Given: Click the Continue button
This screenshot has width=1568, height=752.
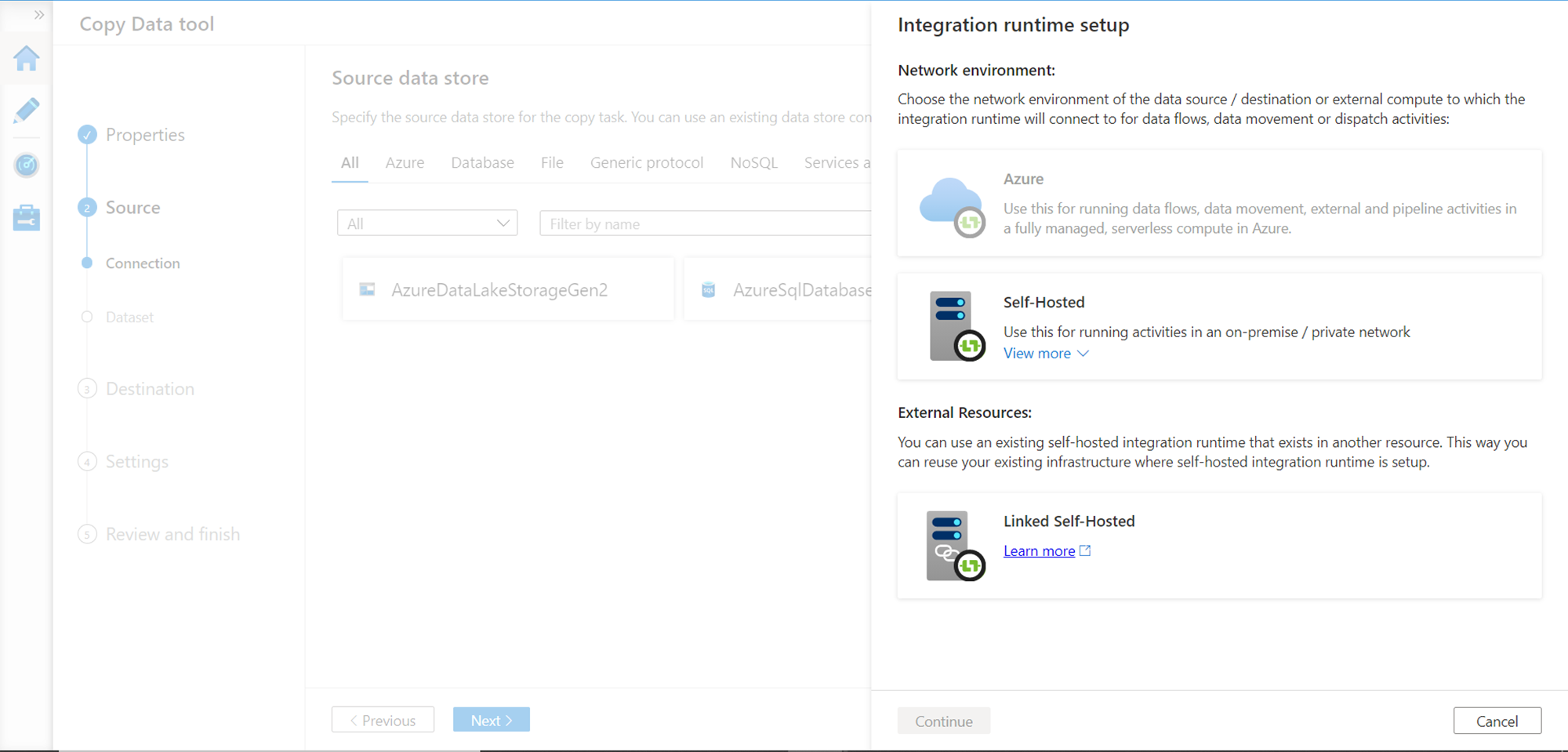Looking at the screenshot, I should click(x=943, y=721).
